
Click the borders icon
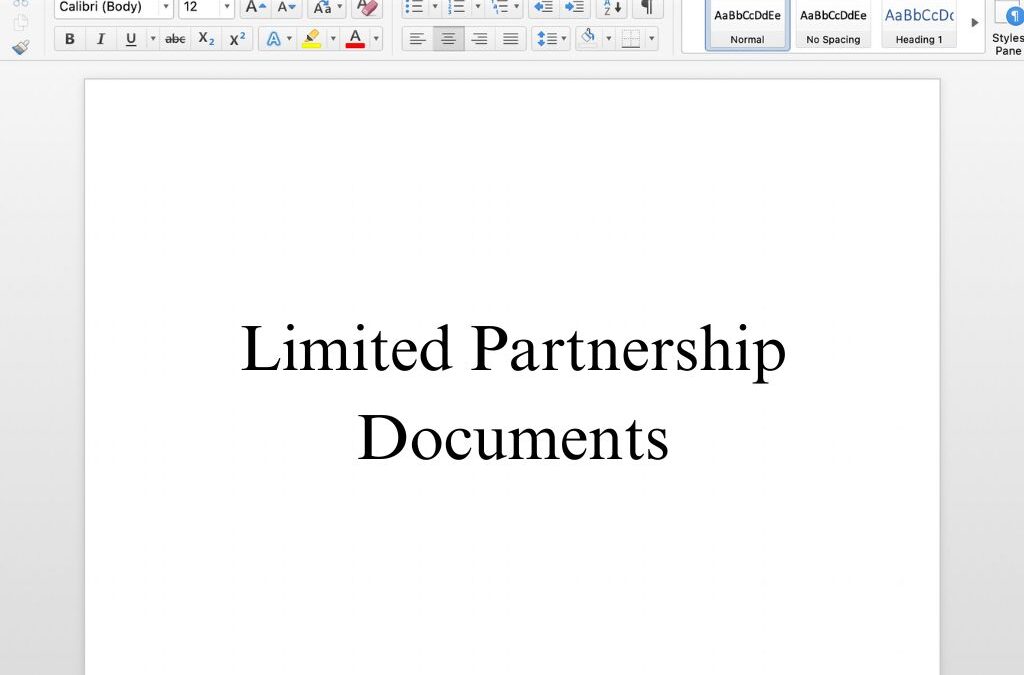click(x=630, y=39)
